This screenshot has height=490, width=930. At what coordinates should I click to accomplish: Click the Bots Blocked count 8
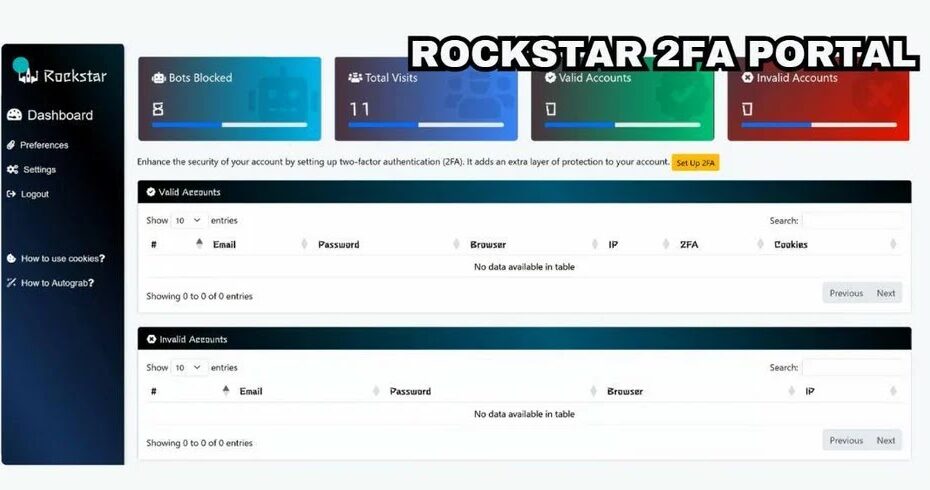click(x=158, y=109)
